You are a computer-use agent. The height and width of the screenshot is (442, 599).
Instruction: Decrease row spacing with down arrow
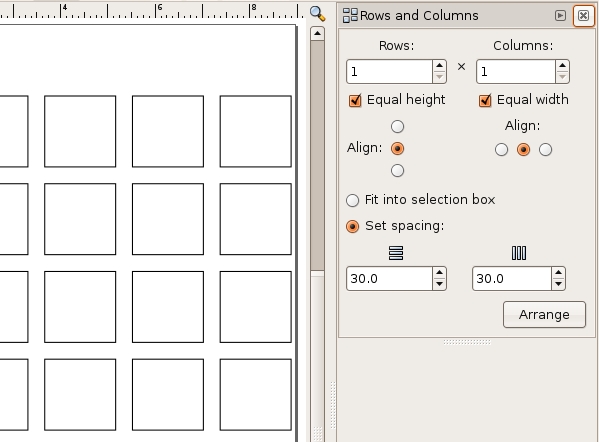pos(439,284)
